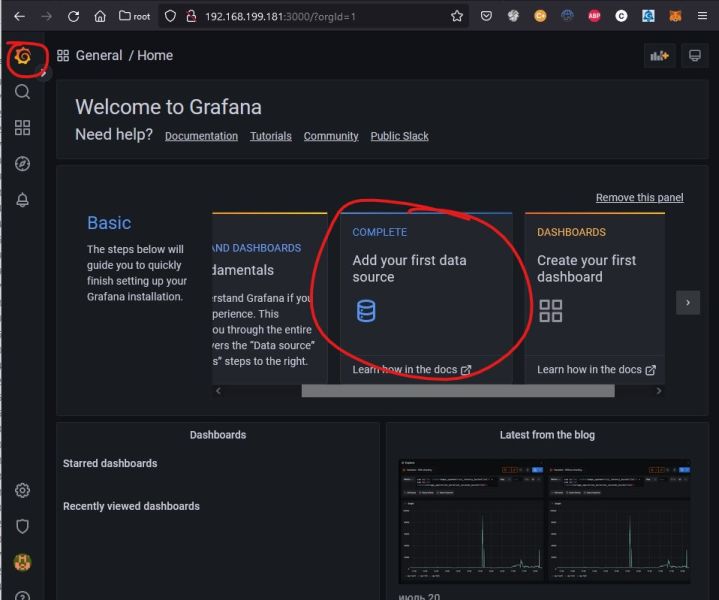This screenshot has height=600, width=719.
Task: Open the Alerting bell icon
Action: [x=22, y=200]
